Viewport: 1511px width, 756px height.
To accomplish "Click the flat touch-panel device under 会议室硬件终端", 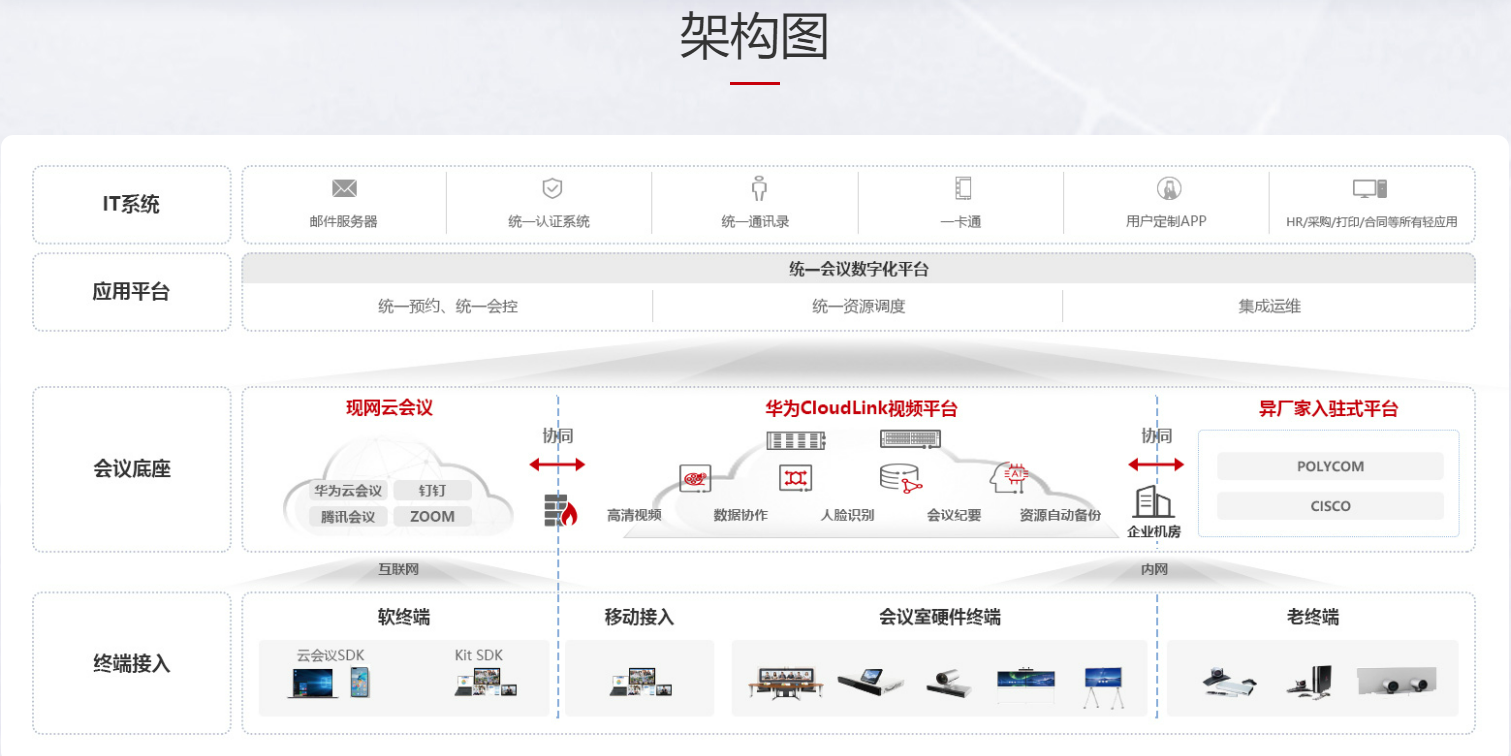I will (870, 682).
